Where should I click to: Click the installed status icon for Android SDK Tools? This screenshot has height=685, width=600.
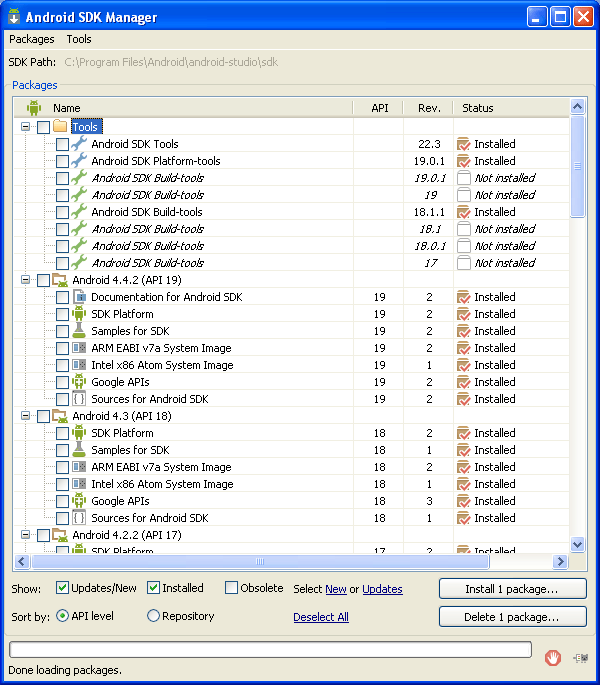click(x=463, y=144)
